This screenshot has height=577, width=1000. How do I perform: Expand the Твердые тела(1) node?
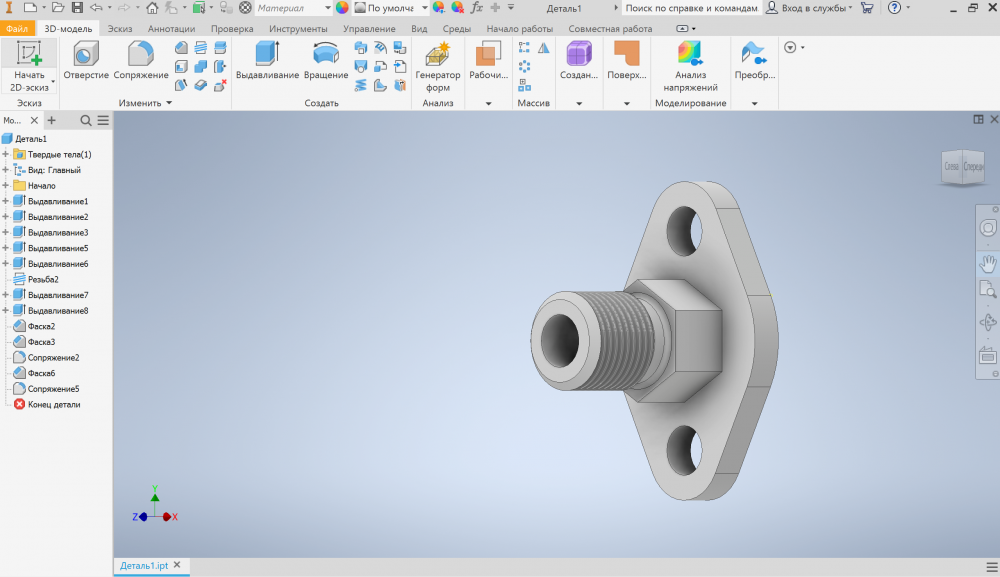[6, 155]
